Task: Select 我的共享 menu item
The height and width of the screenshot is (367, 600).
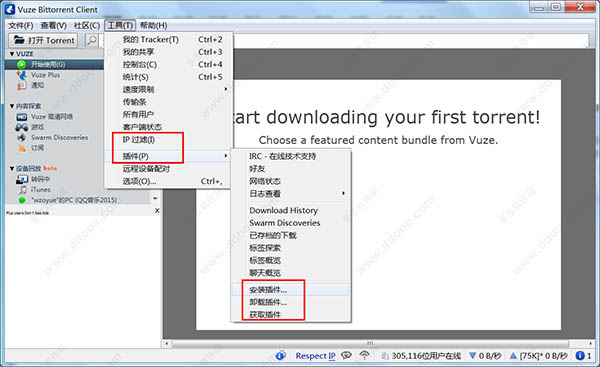Action: (x=168, y=52)
